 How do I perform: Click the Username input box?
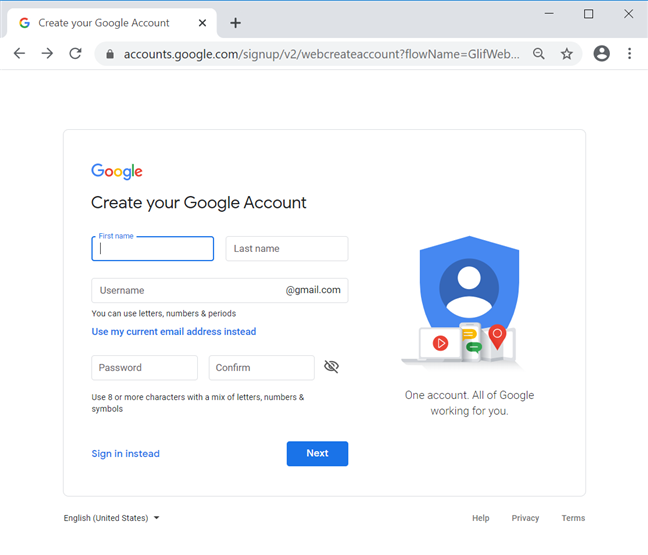pyautogui.click(x=186, y=291)
